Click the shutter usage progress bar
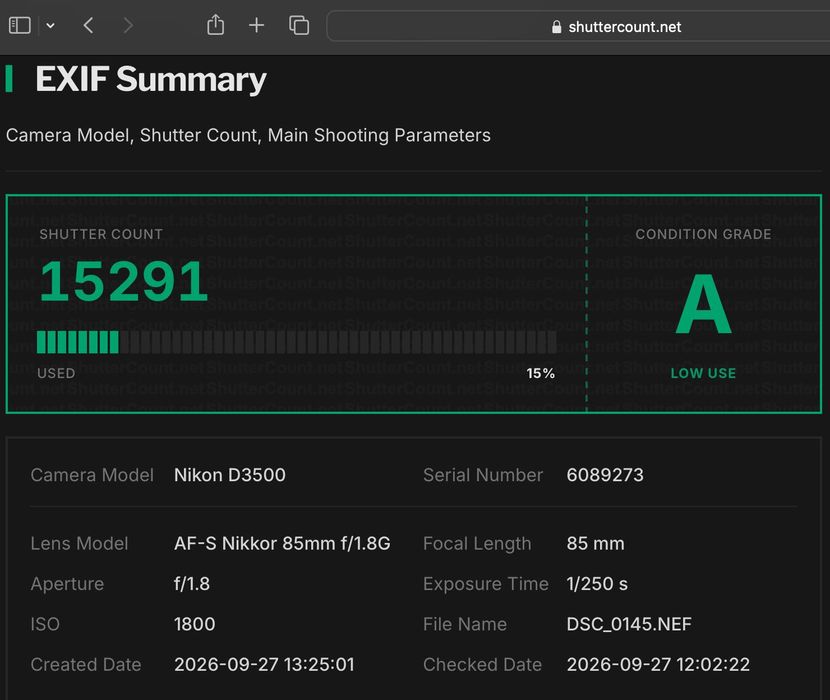Screen dimensions: 830x700 296,342
